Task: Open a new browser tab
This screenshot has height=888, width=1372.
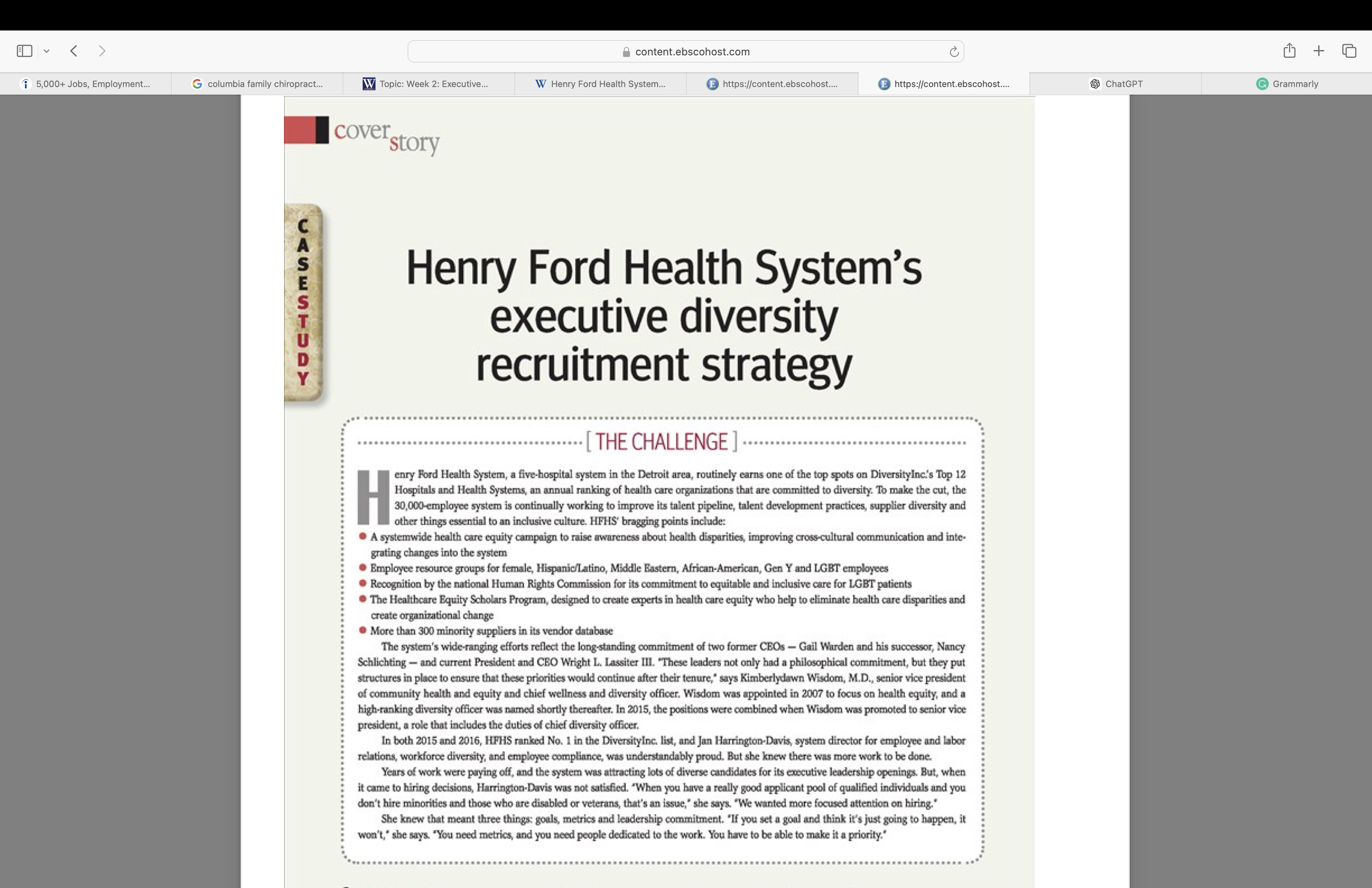Action: coord(1319,51)
